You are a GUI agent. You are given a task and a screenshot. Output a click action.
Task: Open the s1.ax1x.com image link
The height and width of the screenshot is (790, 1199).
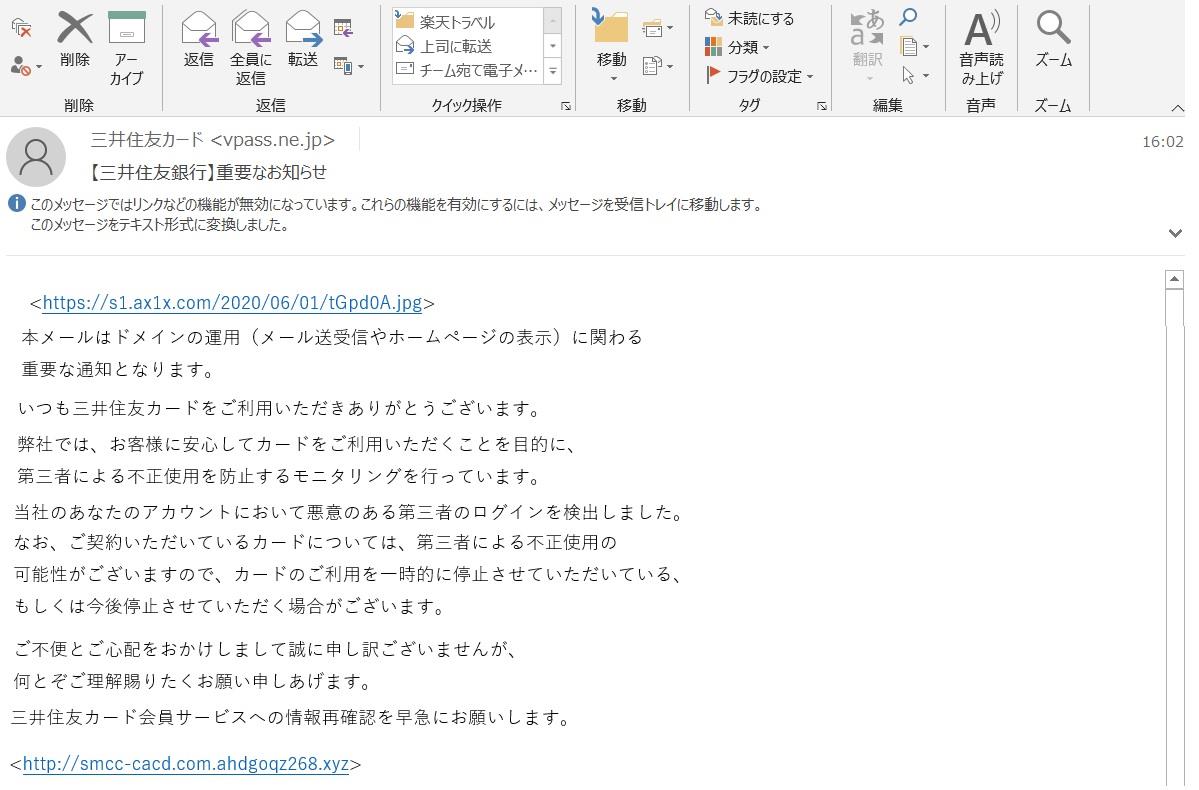click(x=232, y=303)
